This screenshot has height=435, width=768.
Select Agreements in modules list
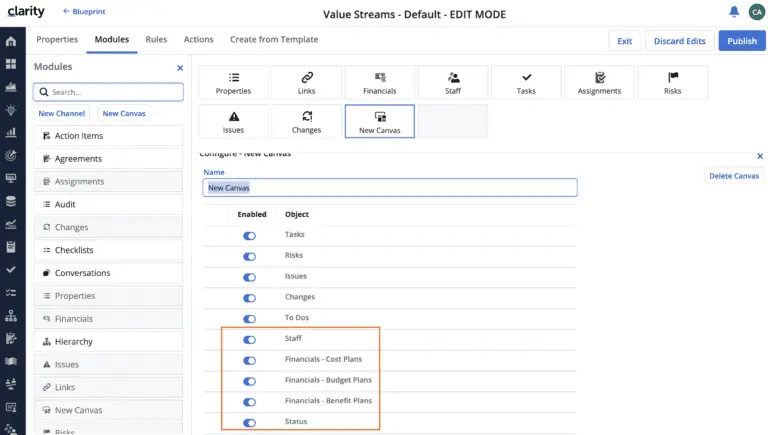(x=108, y=159)
